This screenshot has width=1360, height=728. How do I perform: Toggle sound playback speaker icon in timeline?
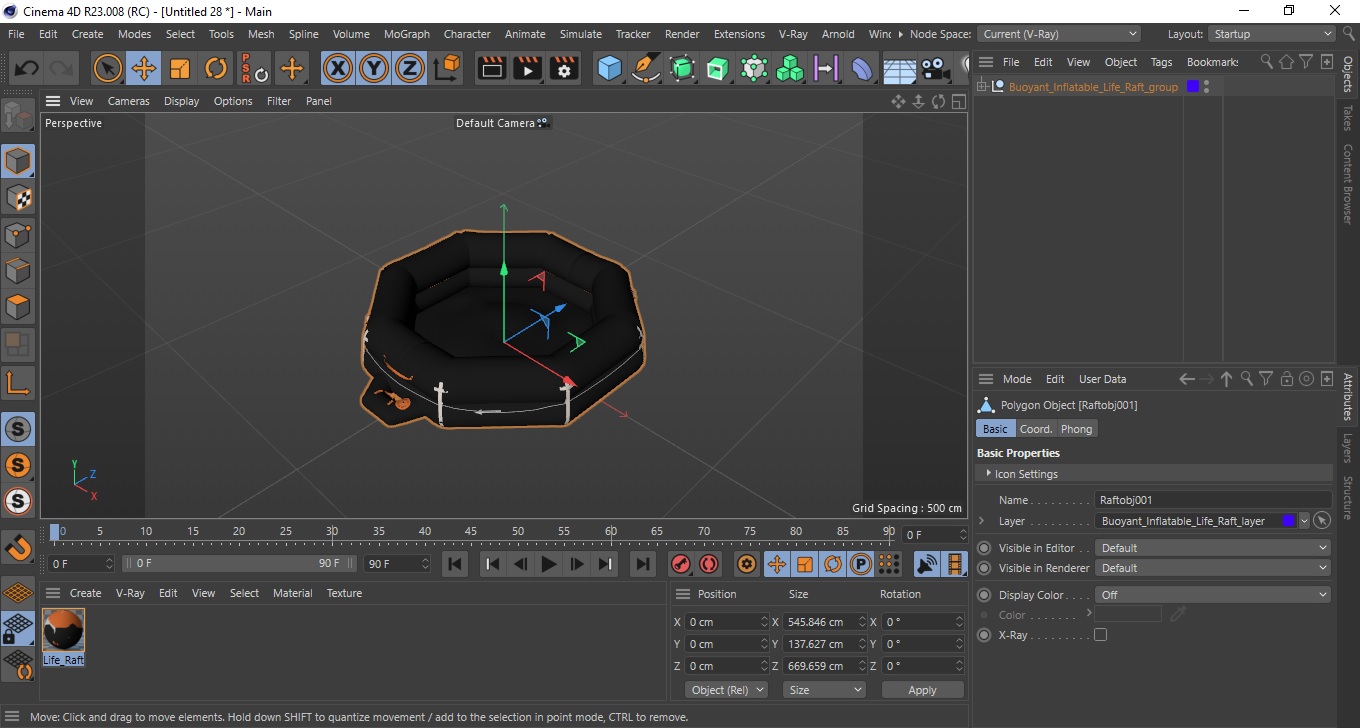[928, 564]
